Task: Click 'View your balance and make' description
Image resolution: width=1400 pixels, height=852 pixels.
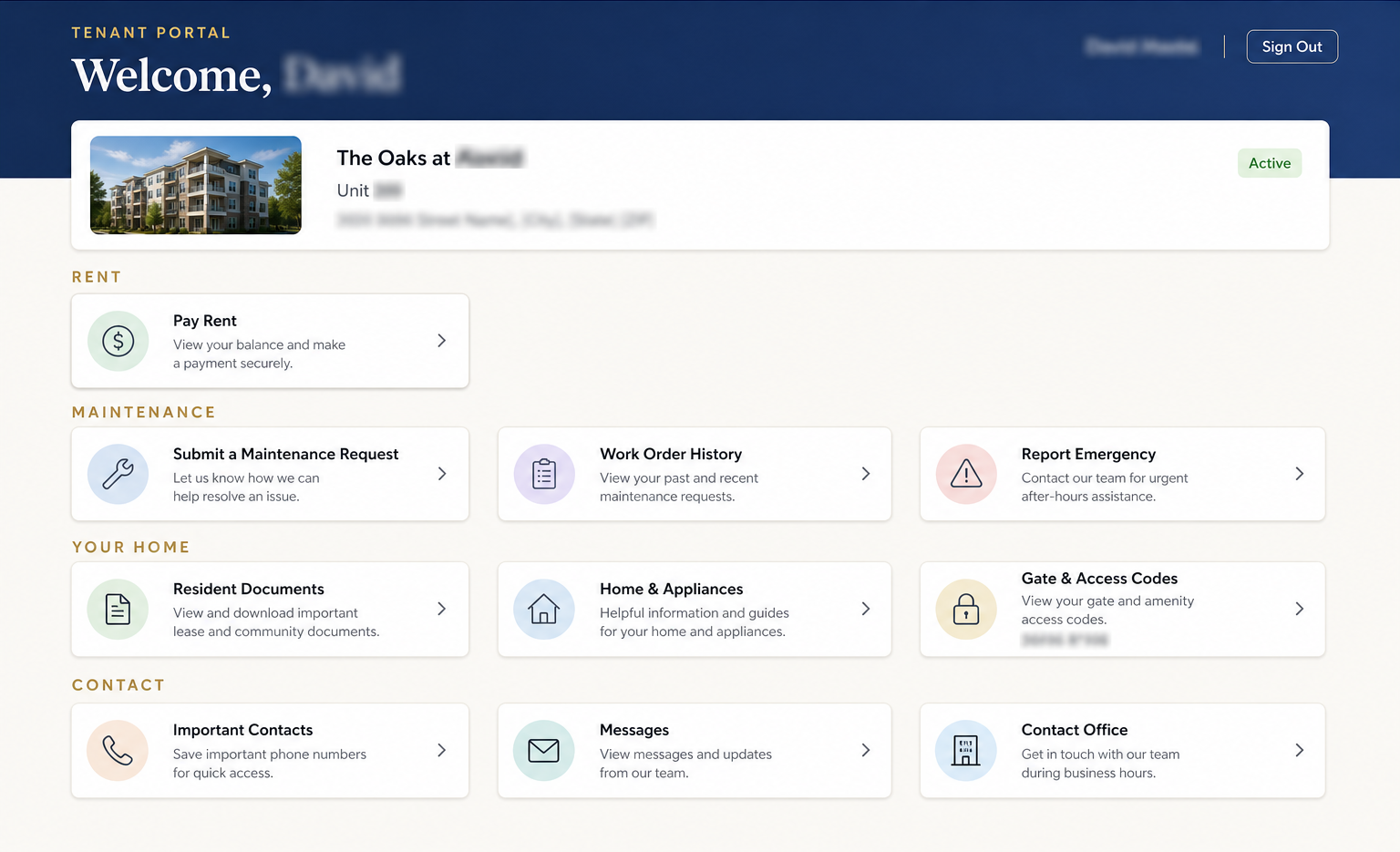Action: (x=259, y=344)
